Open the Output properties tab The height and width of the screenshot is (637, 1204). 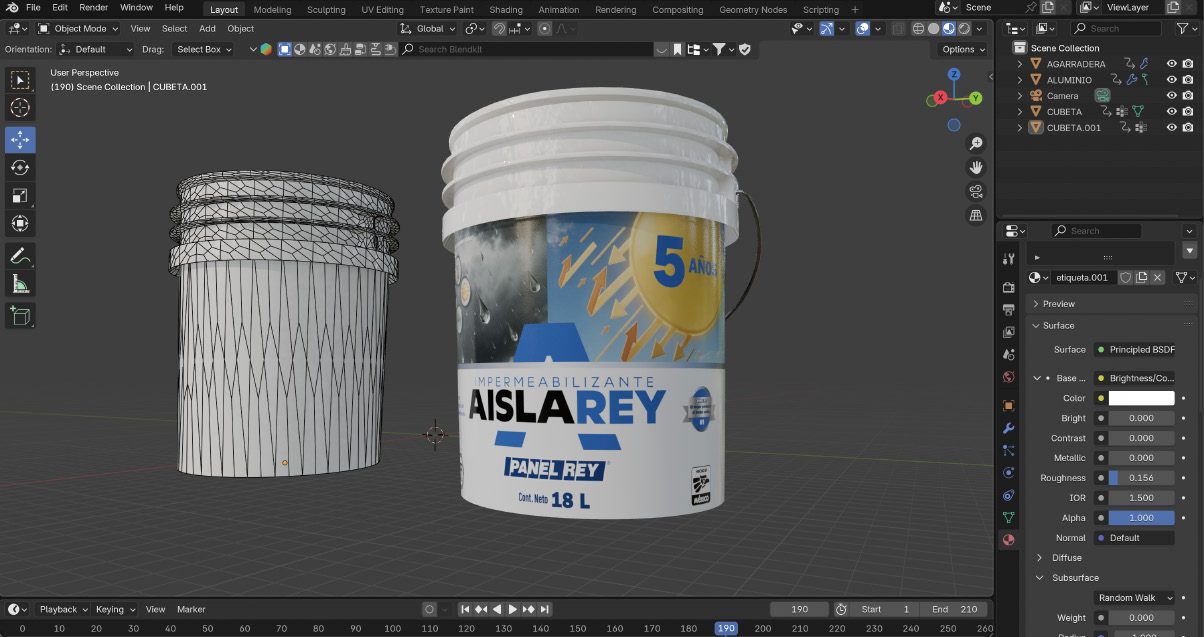click(x=1009, y=310)
